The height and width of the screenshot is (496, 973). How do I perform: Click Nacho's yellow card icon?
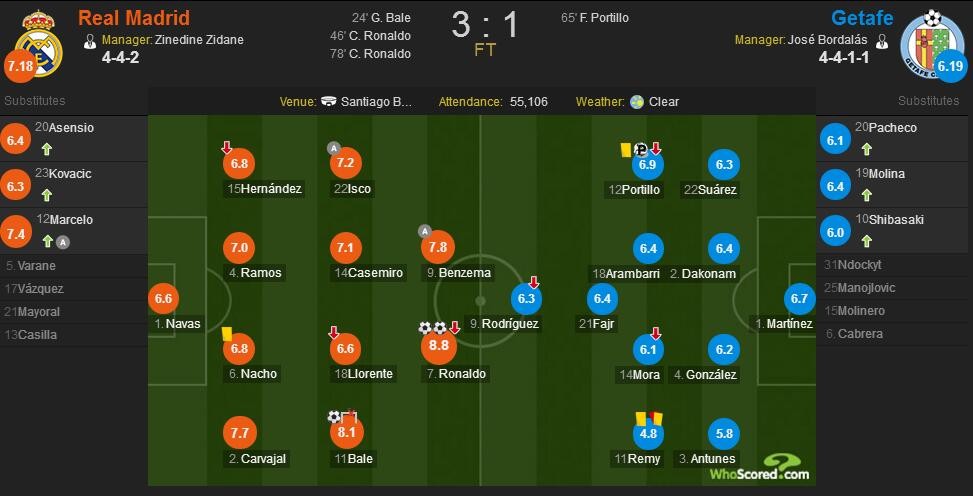coord(227,334)
